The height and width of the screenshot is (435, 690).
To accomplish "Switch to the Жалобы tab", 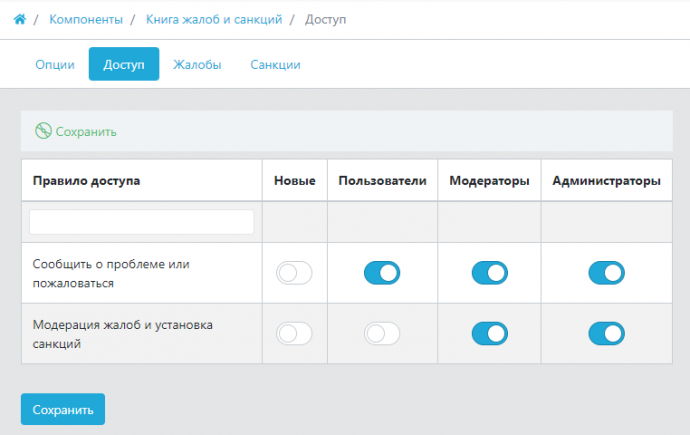I will 197,65.
